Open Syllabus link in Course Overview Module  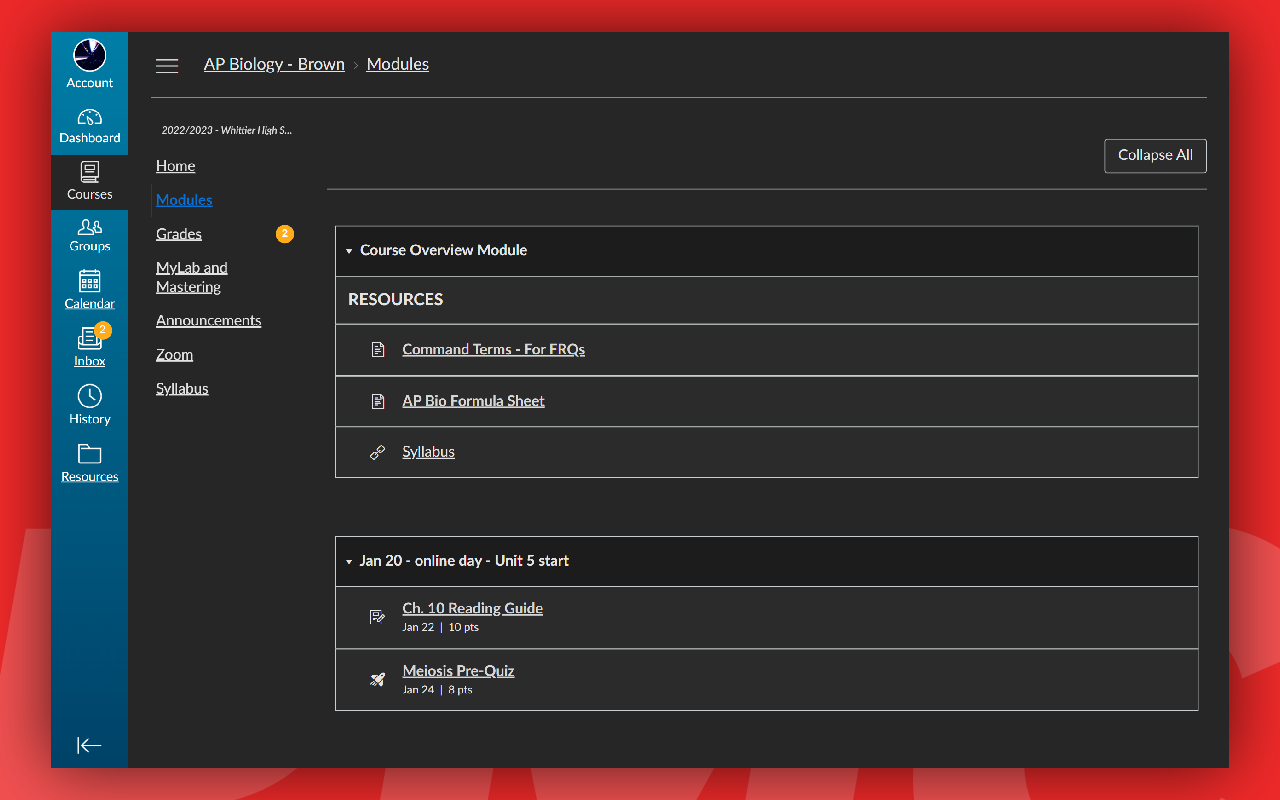429,452
